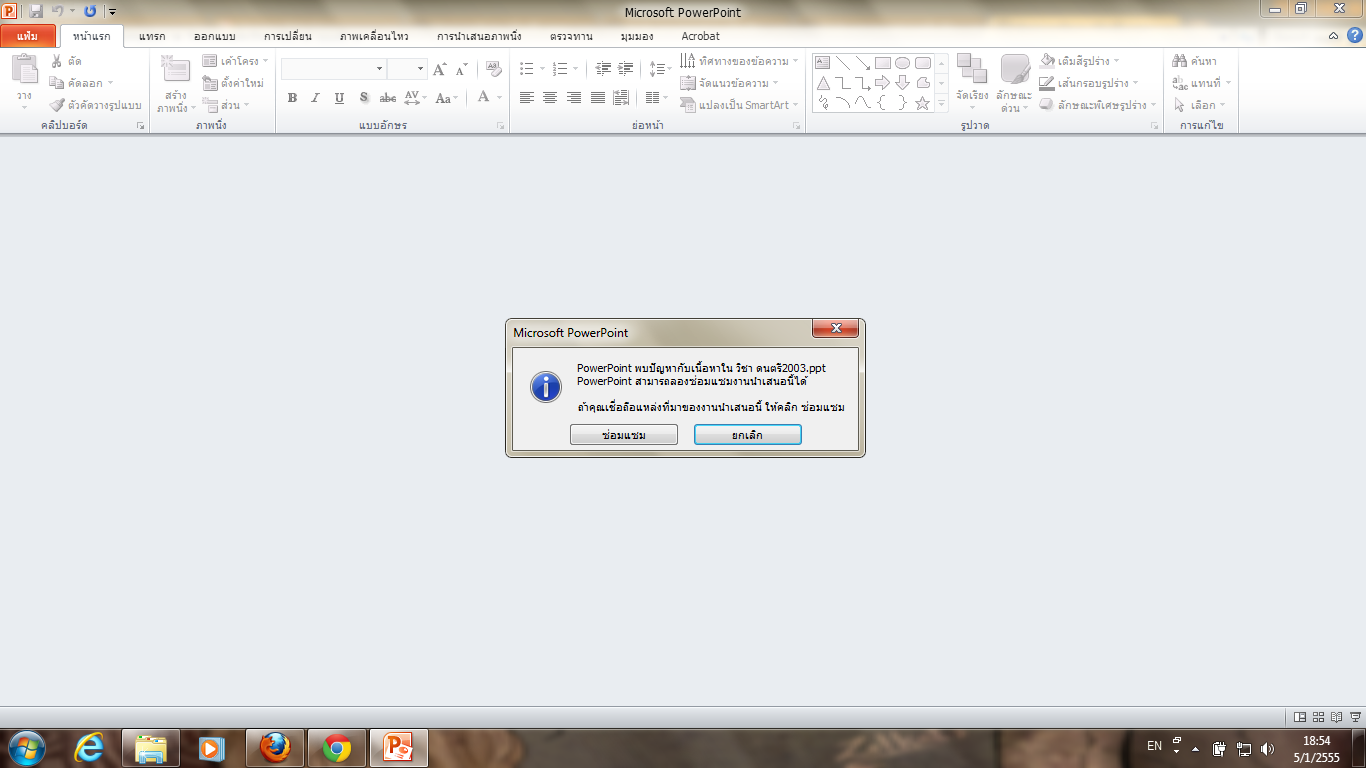Viewport: 1366px width, 768px height.
Task: Click the Font Color letter A button
Action: pos(484,97)
